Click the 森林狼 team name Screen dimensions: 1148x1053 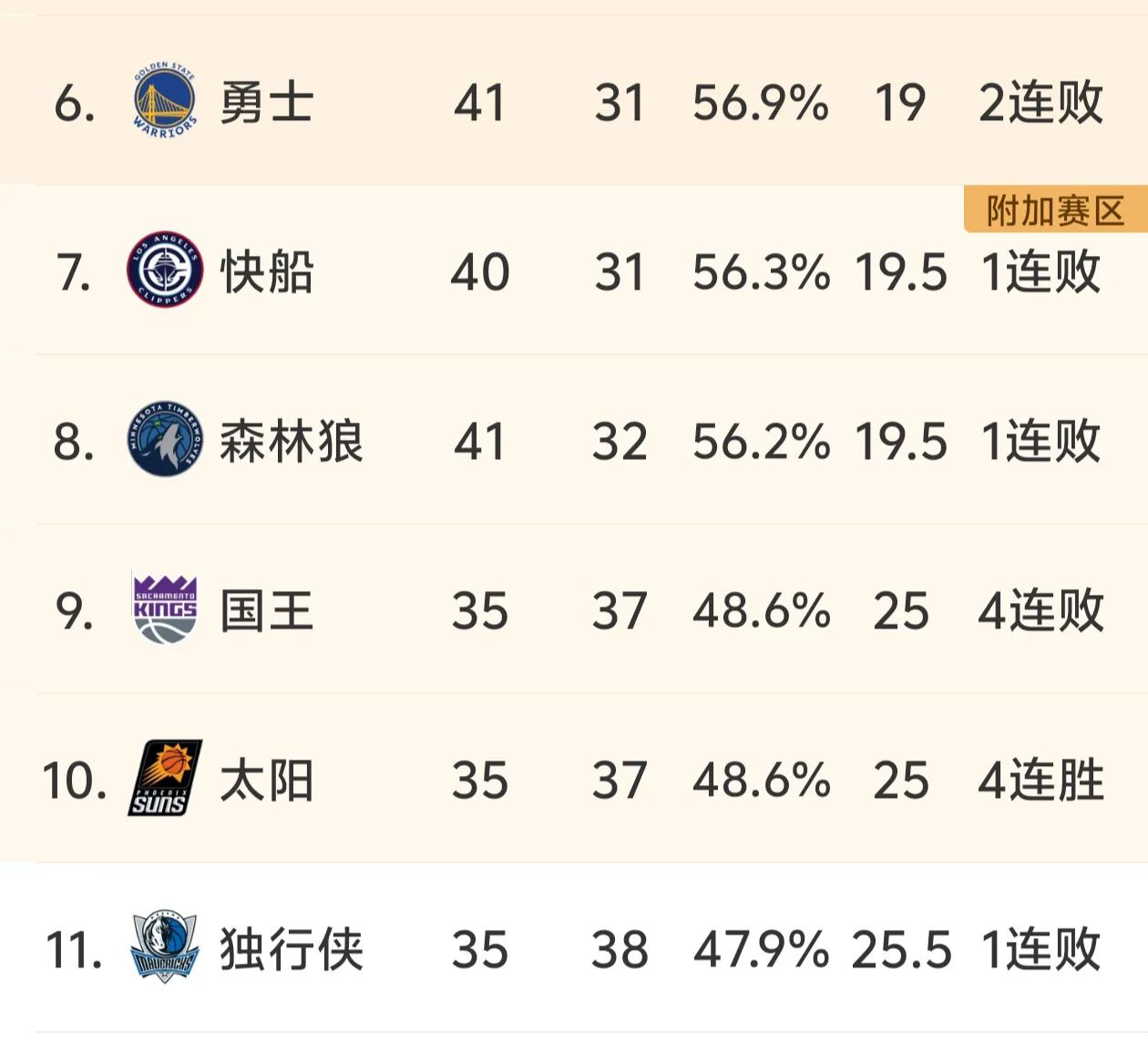pos(292,441)
